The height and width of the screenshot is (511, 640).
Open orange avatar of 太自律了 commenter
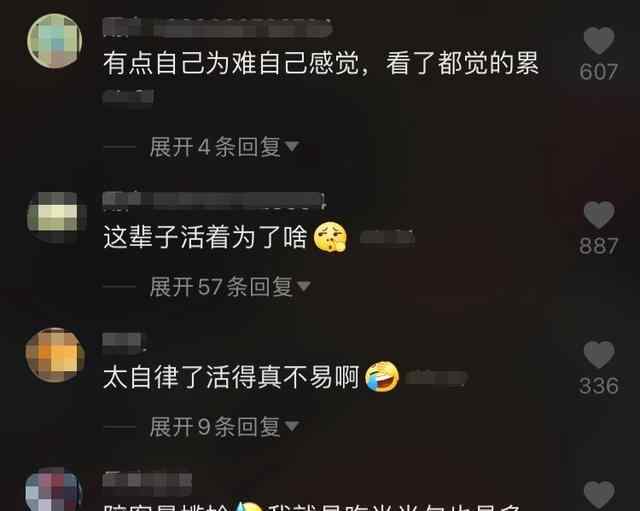pyautogui.click(x=55, y=355)
